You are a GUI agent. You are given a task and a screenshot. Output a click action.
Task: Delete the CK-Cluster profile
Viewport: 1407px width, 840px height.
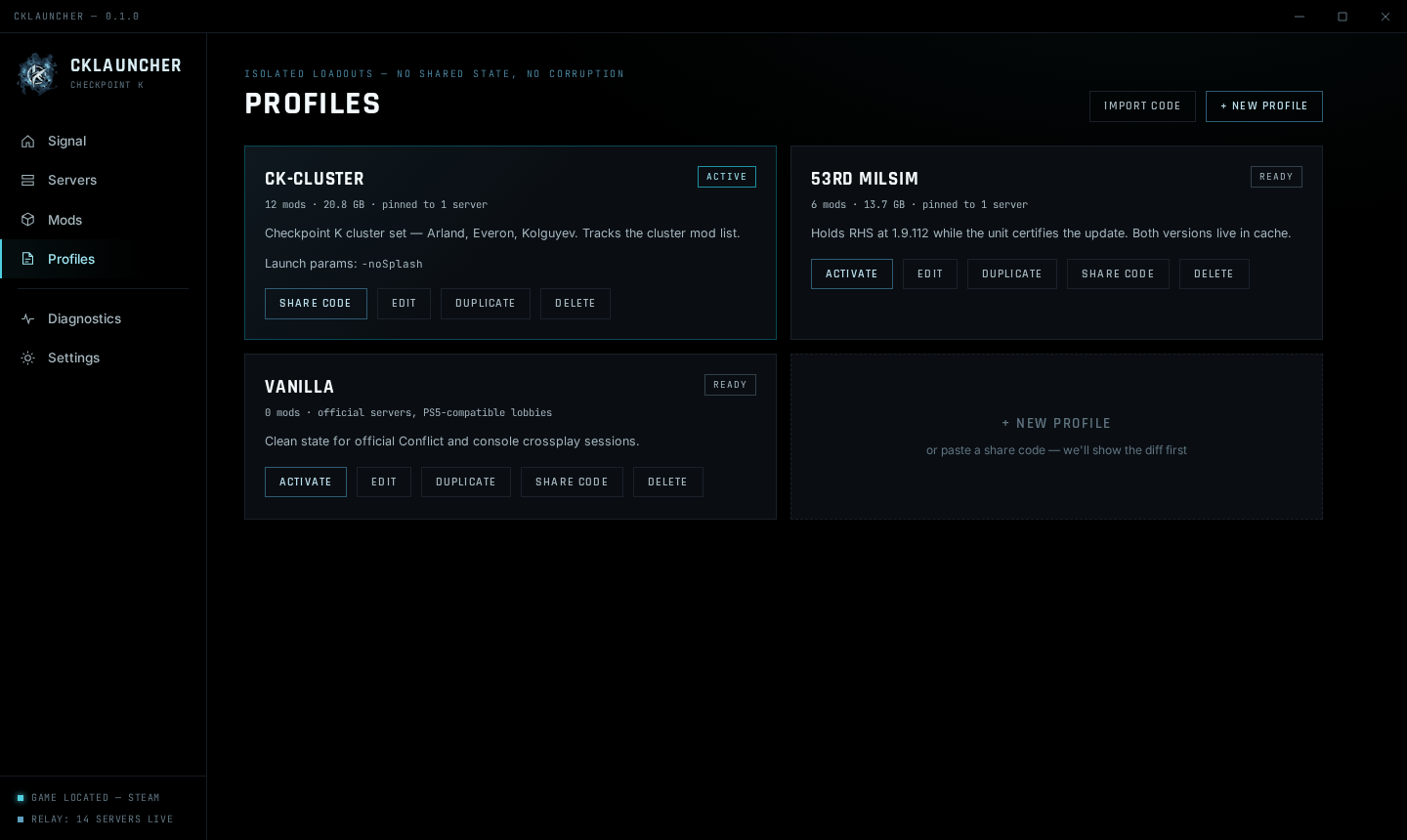pyautogui.click(x=576, y=304)
